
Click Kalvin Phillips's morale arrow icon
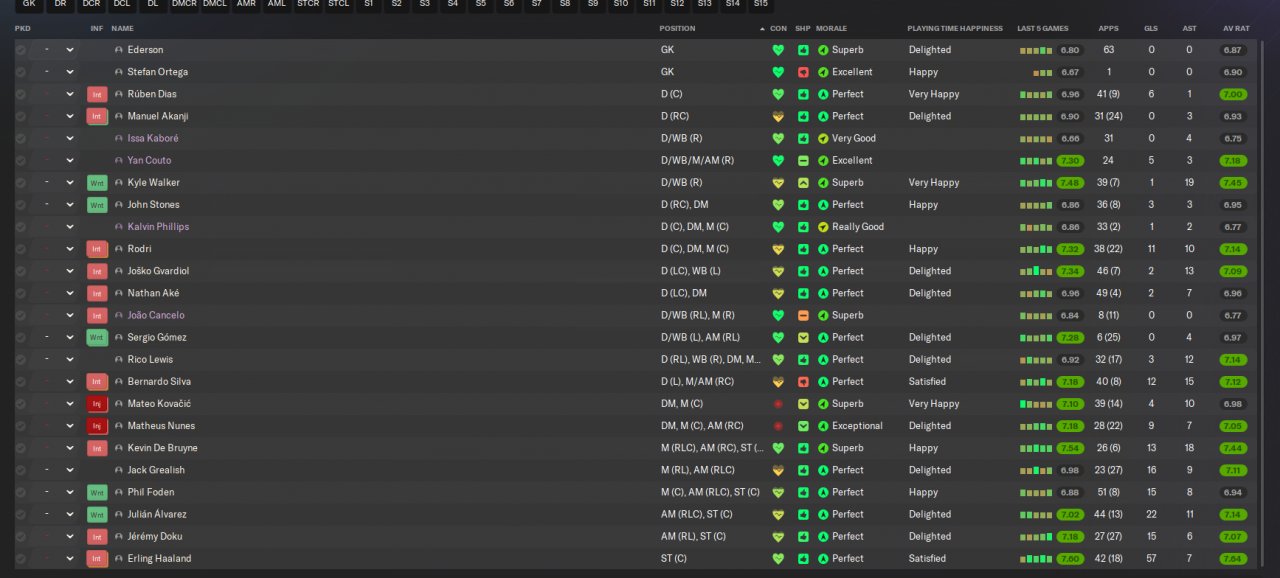823,227
